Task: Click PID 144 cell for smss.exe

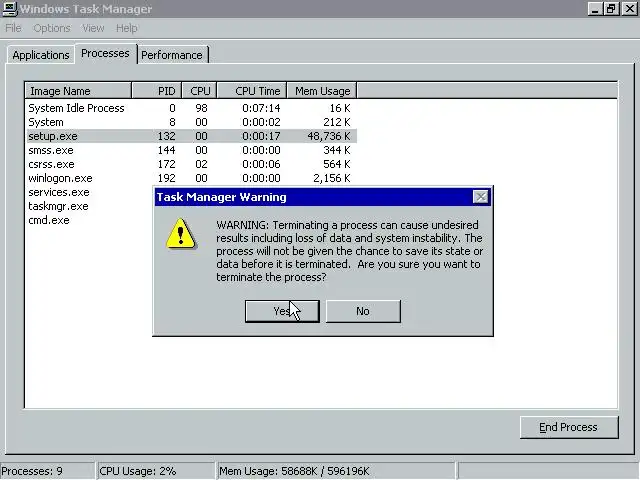Action: click(167, 150)
